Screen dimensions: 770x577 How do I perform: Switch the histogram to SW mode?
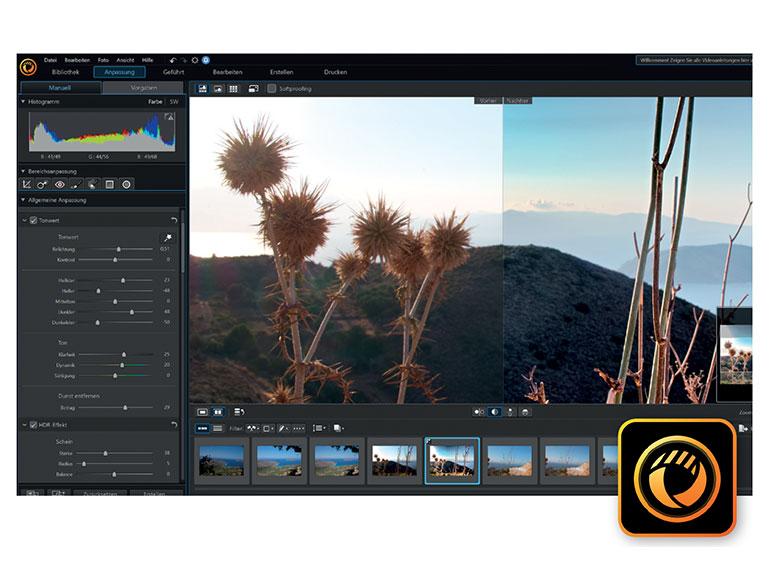tap(174, 102)
